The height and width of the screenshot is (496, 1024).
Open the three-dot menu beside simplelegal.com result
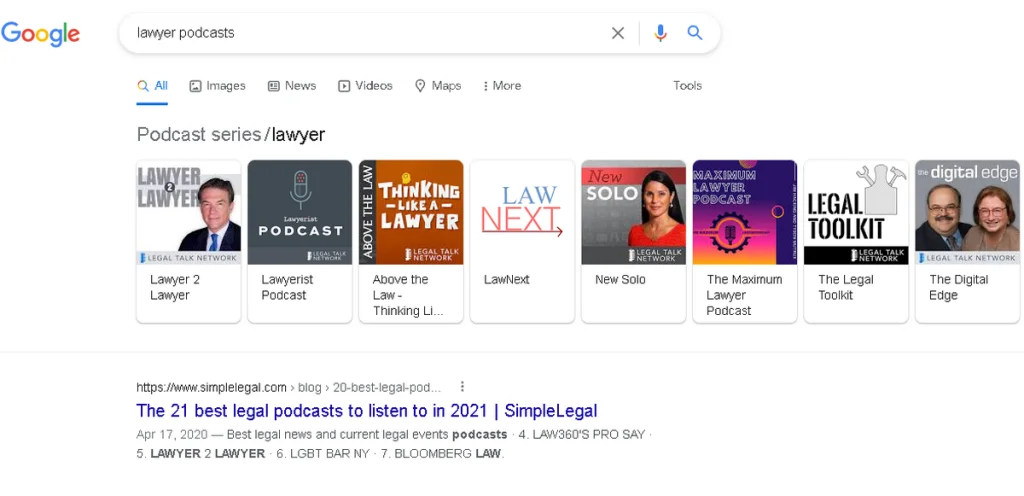coord(462,387)
